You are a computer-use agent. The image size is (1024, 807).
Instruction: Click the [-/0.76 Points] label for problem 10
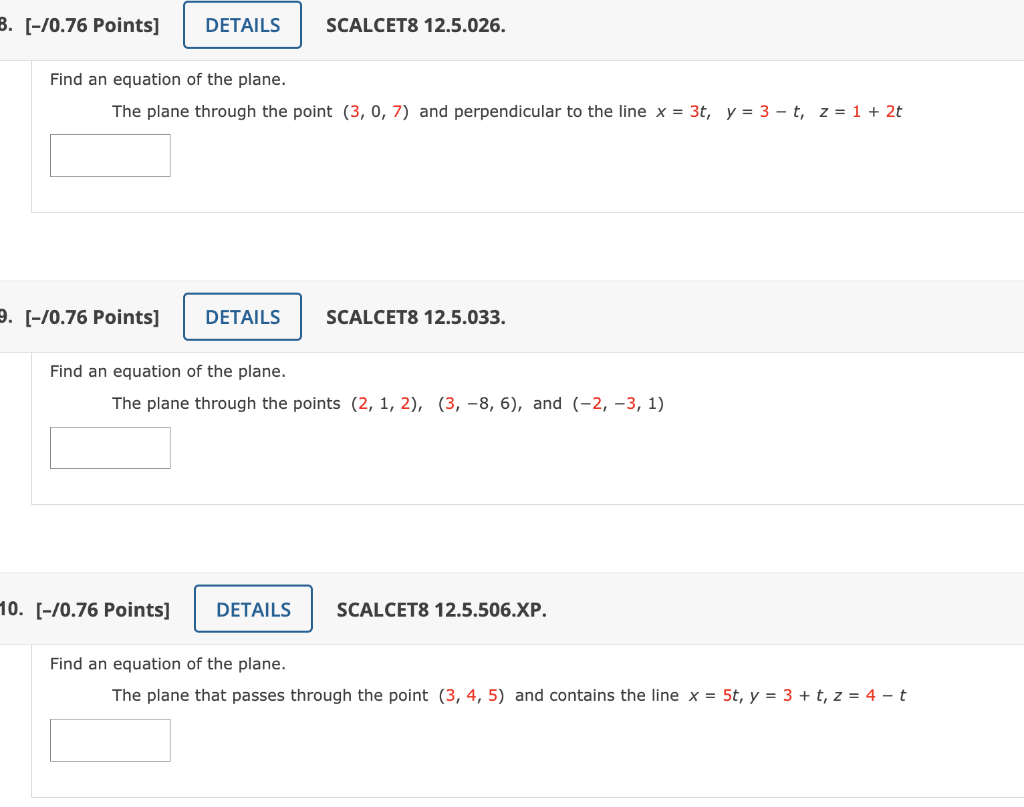[102, 610]
